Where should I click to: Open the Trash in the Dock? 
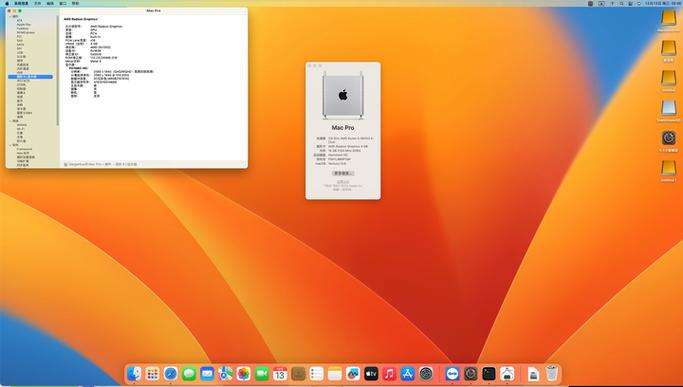[552, 373]
